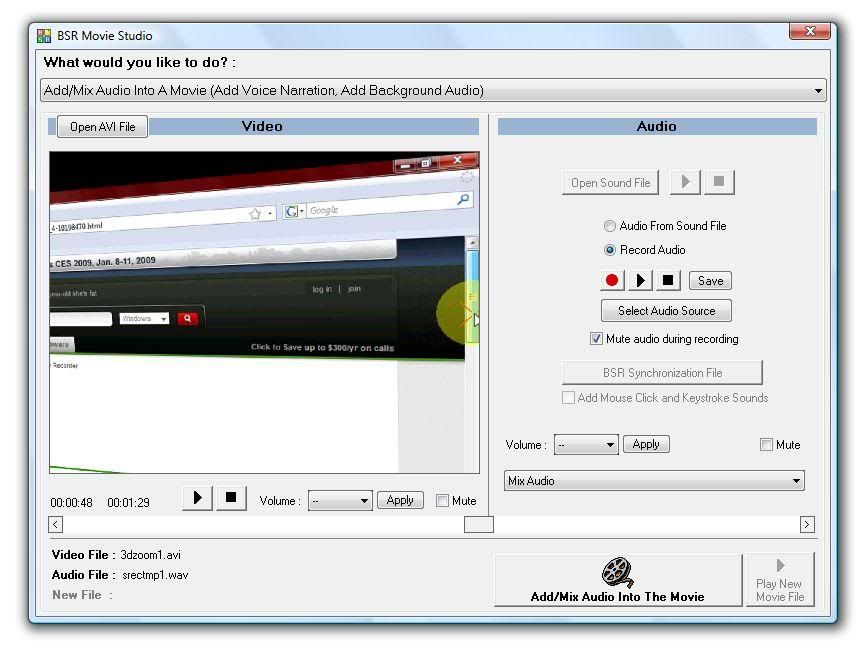The width and height of the screenshot is (868, 647).
Task: Play the video preview
Action: [198, 498]
